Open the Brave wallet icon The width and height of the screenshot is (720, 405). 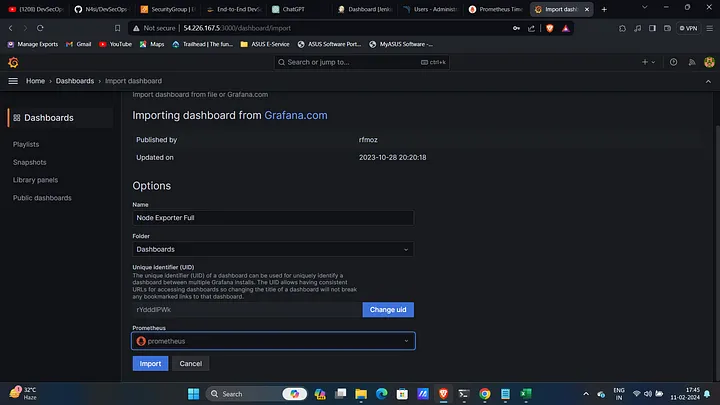pyautogui.click(x=667, y=28)
